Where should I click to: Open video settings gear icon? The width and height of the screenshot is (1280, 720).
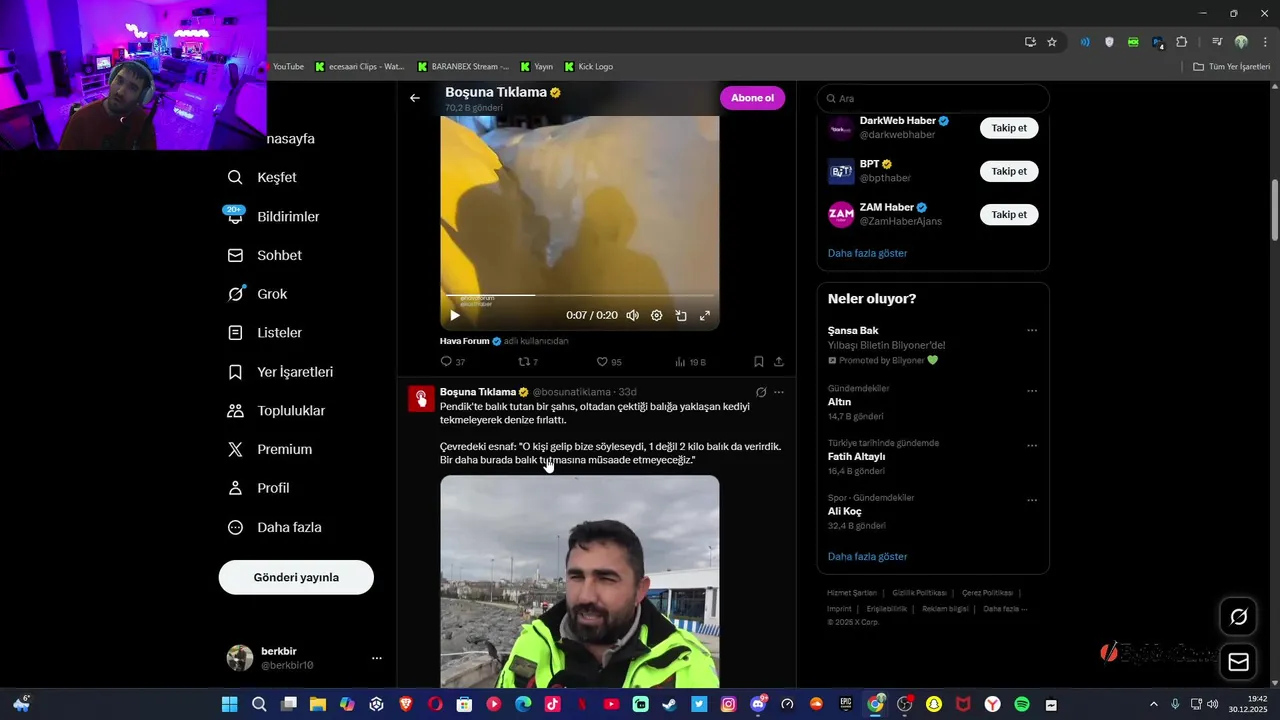tap(657, 315)
